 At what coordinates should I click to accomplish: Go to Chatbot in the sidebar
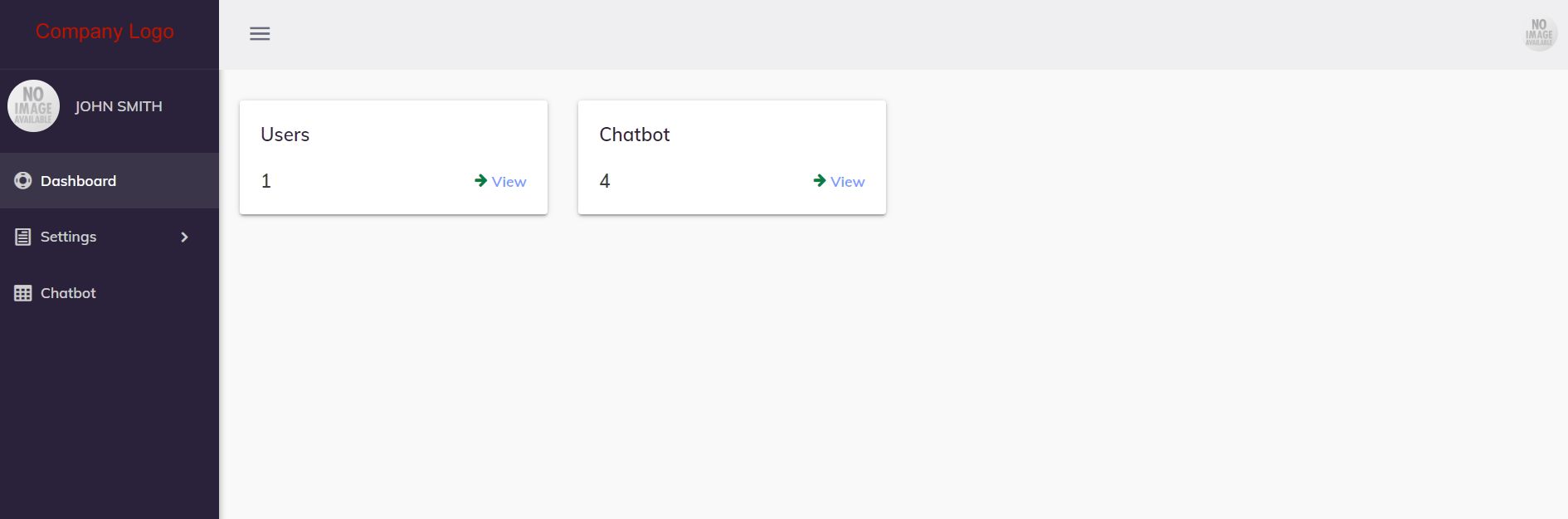point(110,293)
